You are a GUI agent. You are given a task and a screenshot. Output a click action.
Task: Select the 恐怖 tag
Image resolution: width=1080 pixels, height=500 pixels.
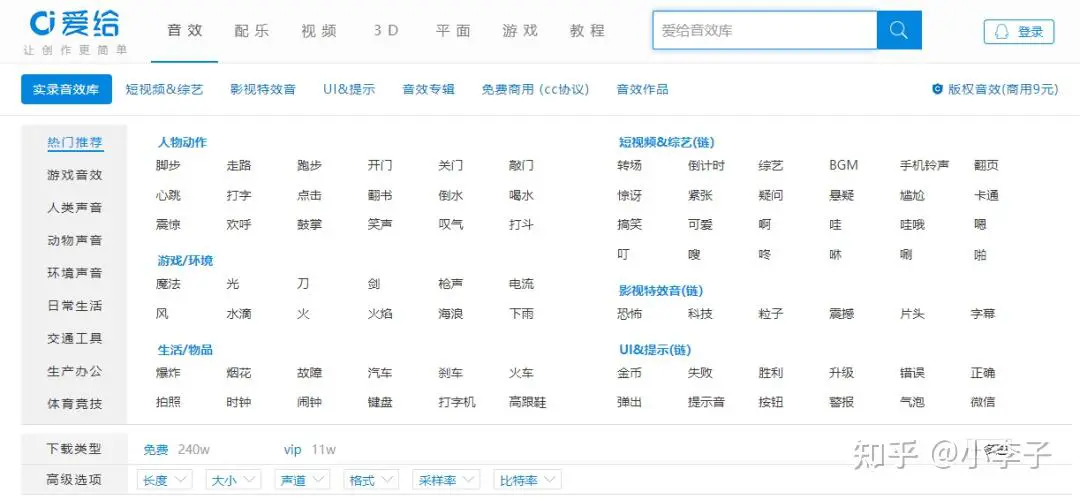coord(630,313)
